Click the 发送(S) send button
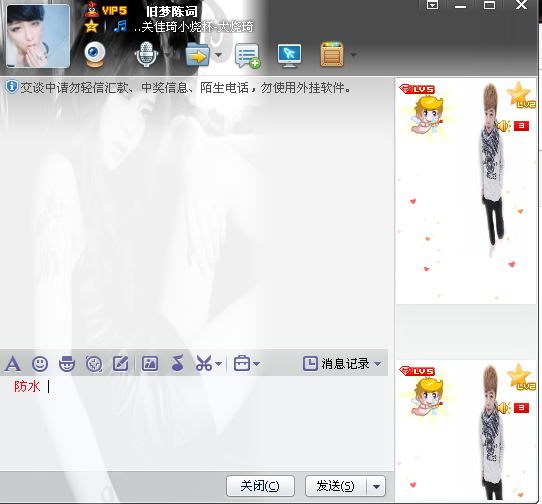The height and width of the screenshot is (504, 542). 335,486
